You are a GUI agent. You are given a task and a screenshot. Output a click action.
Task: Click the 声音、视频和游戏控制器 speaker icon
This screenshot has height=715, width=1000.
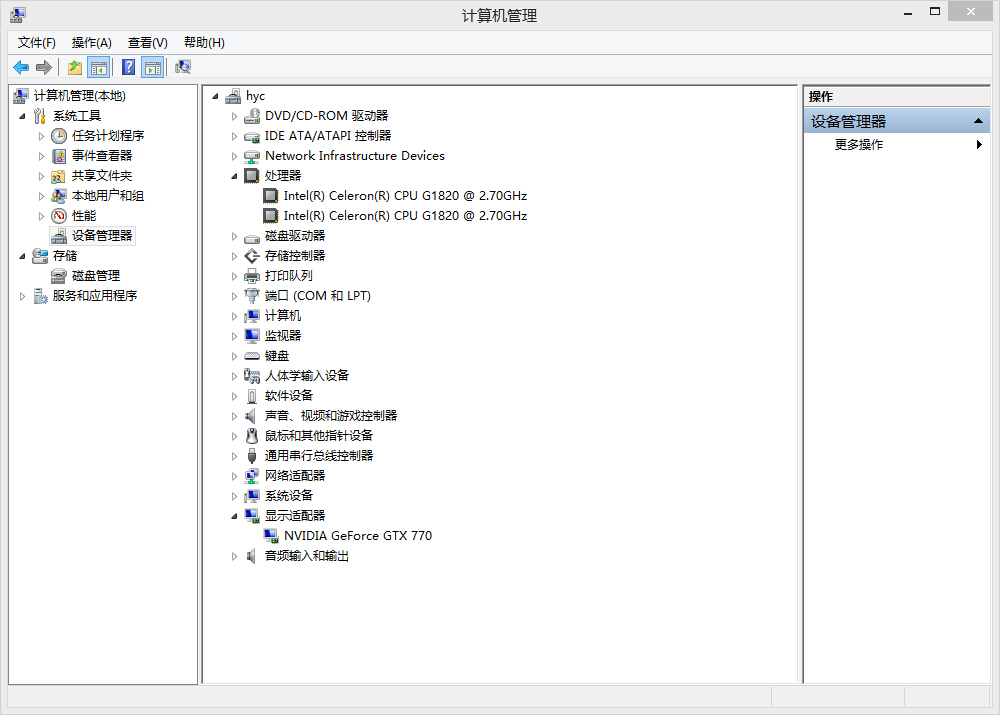click(251, 416)
